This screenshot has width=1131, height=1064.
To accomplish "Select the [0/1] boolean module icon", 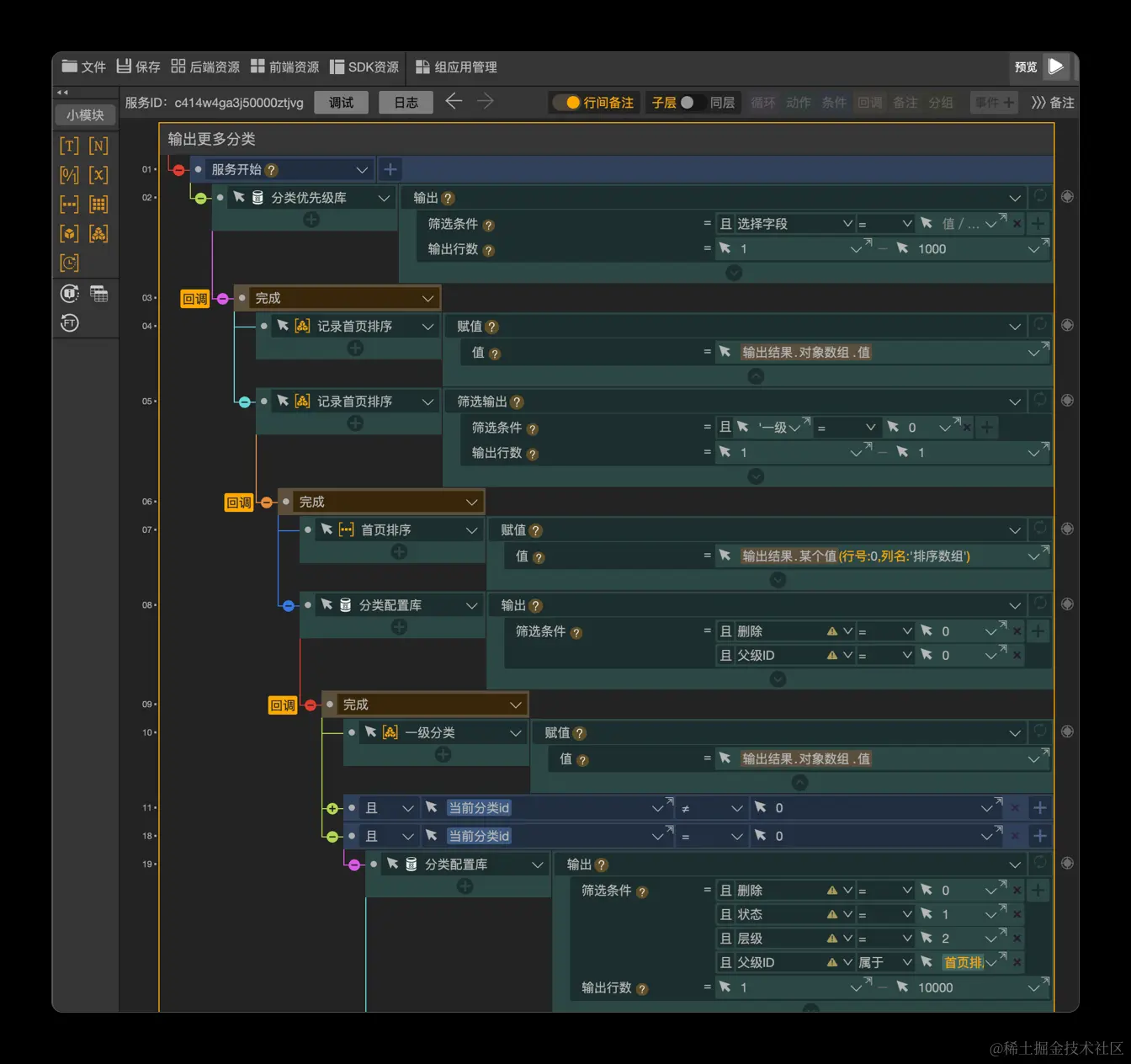I will pyautogui.click(x=69, y=175).
